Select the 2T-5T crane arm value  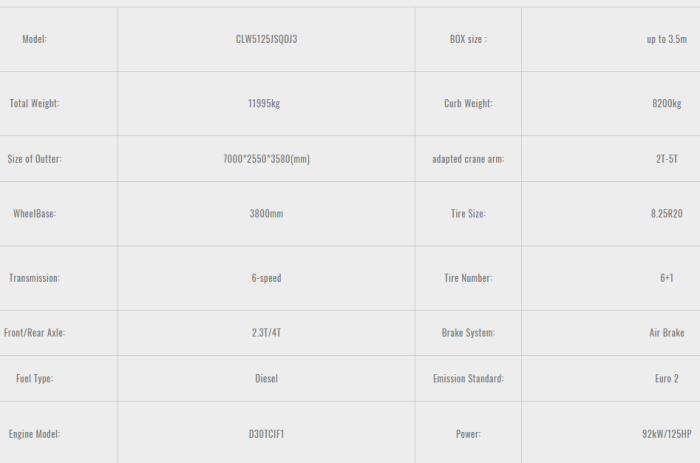[x=666, y=159]
